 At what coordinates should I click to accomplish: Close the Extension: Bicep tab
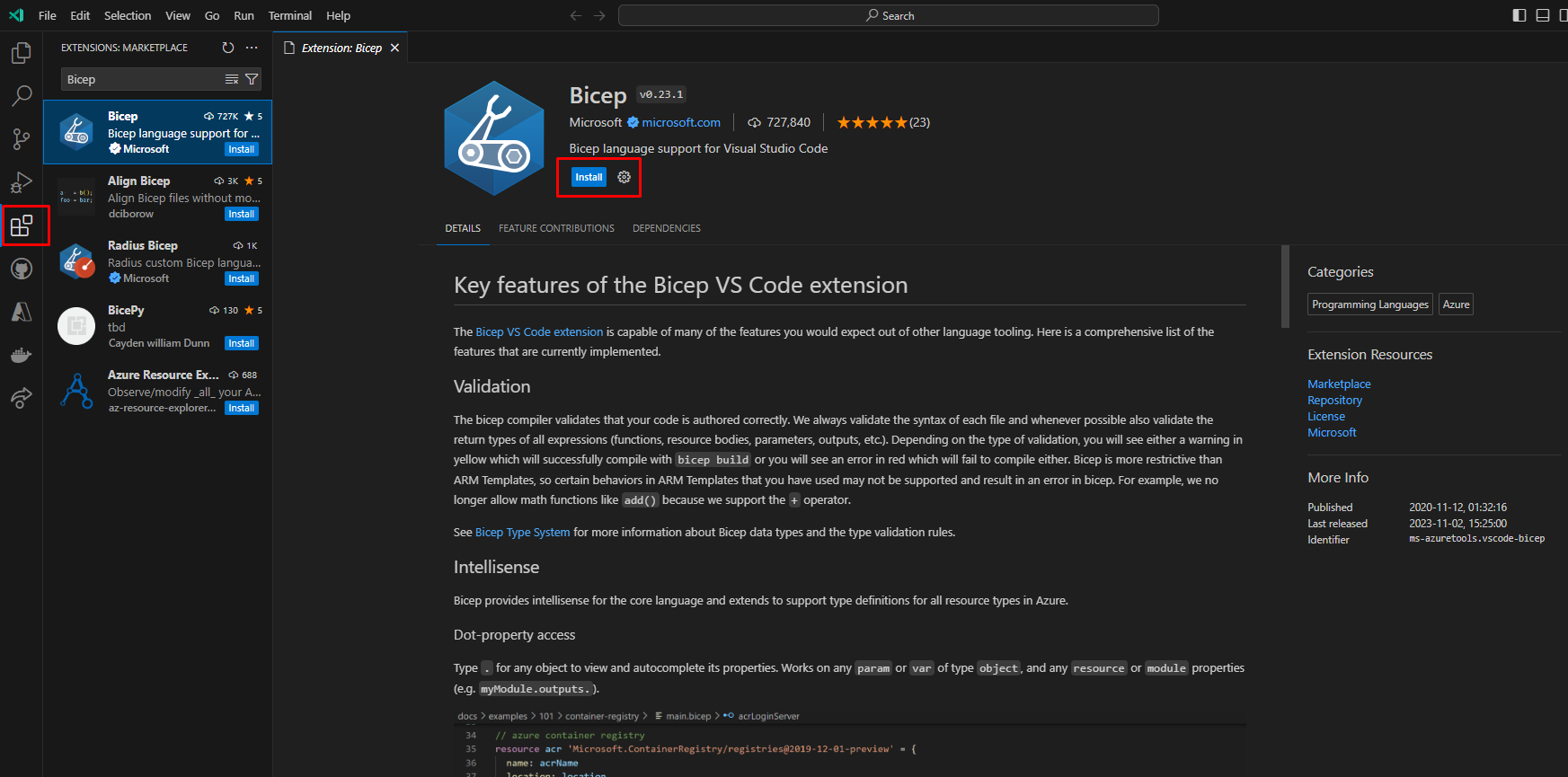click(394, 48)
